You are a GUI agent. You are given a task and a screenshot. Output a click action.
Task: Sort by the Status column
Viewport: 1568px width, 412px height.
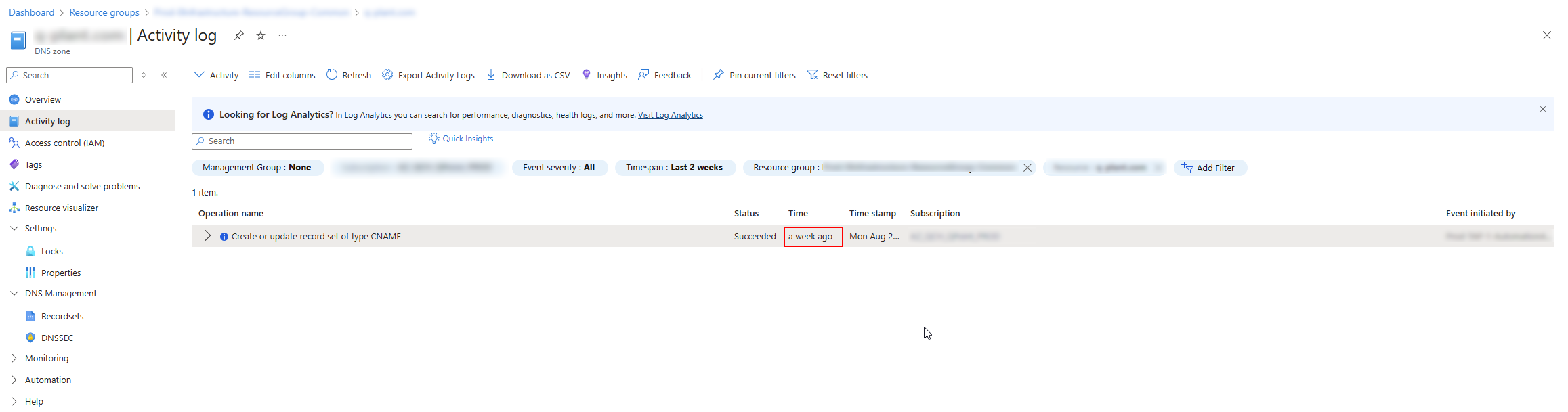[x=746, y=214]
